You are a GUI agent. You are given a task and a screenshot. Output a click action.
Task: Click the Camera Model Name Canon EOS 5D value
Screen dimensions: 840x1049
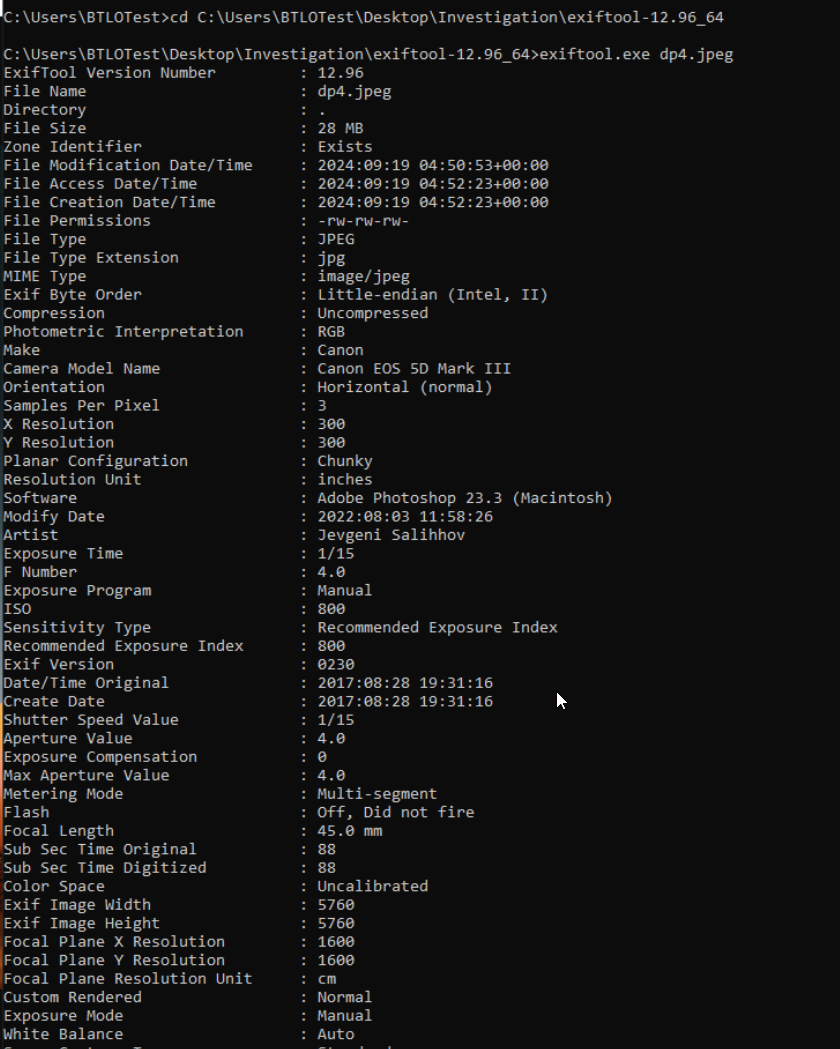(414, 369)
